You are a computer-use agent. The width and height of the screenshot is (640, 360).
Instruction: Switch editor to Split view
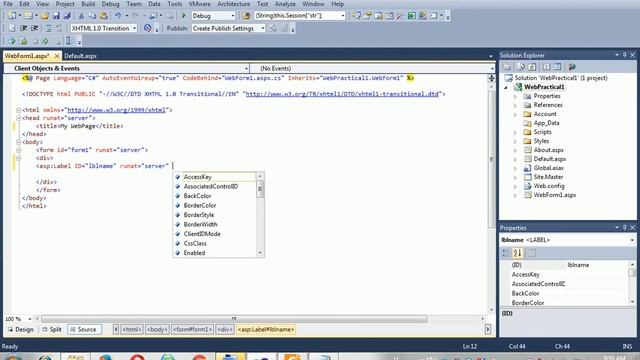(x=52, y=329)
